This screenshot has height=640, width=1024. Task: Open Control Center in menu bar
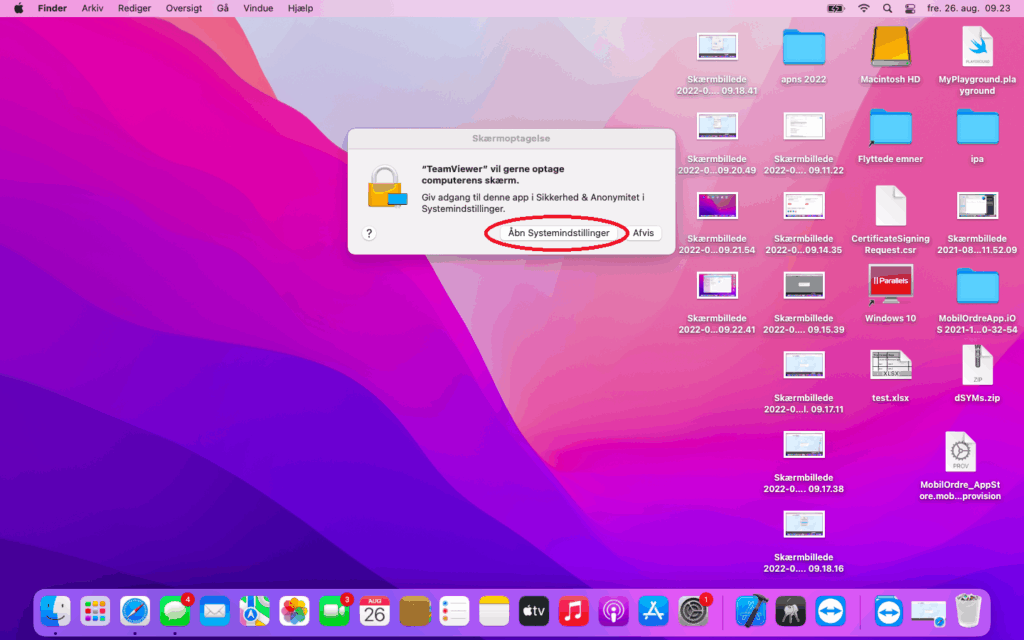tap(910, 8)
